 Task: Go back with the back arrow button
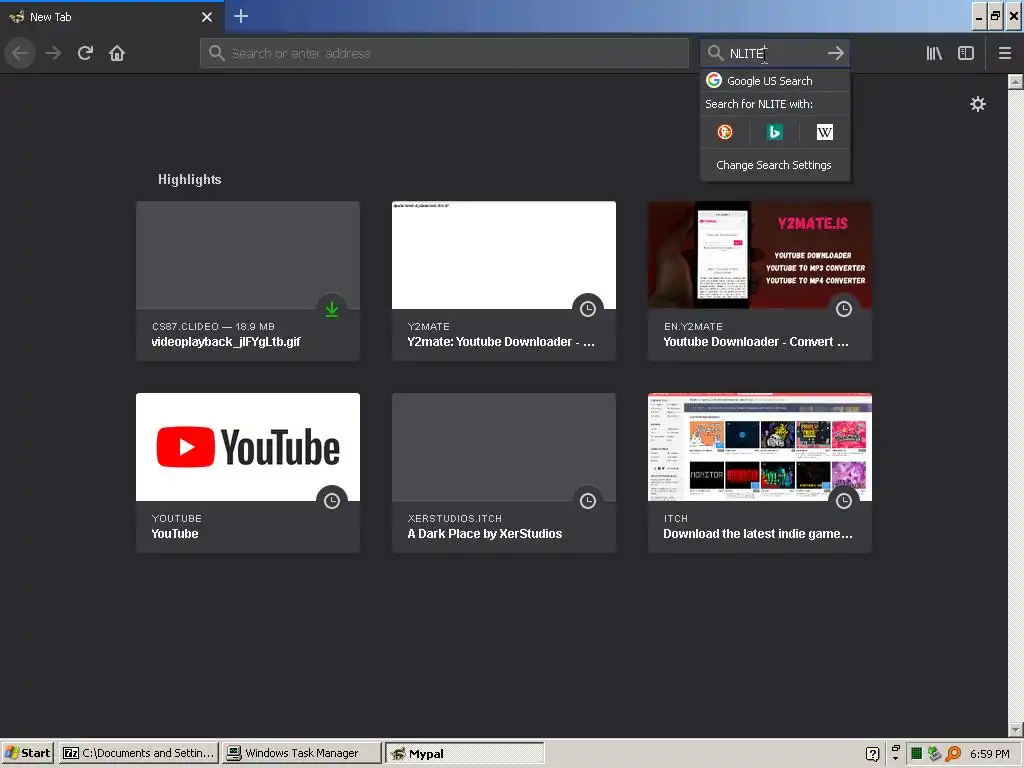pos(20,53)
